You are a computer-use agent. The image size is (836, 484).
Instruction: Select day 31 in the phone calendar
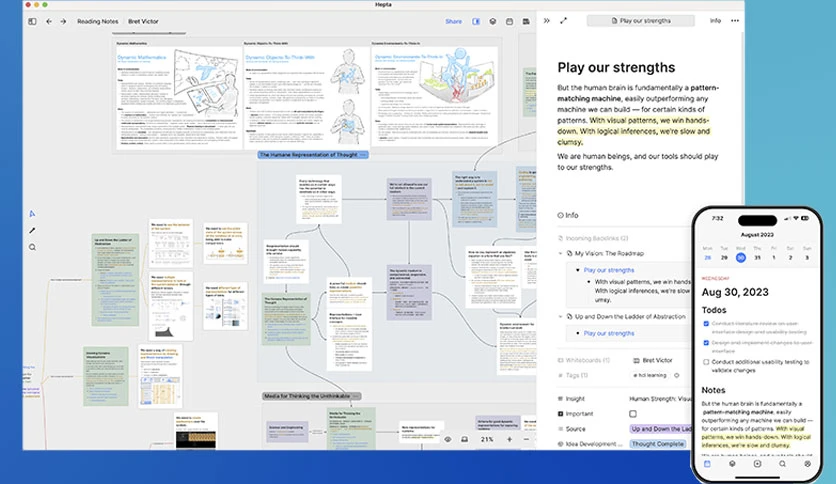[x=757, y=257]
